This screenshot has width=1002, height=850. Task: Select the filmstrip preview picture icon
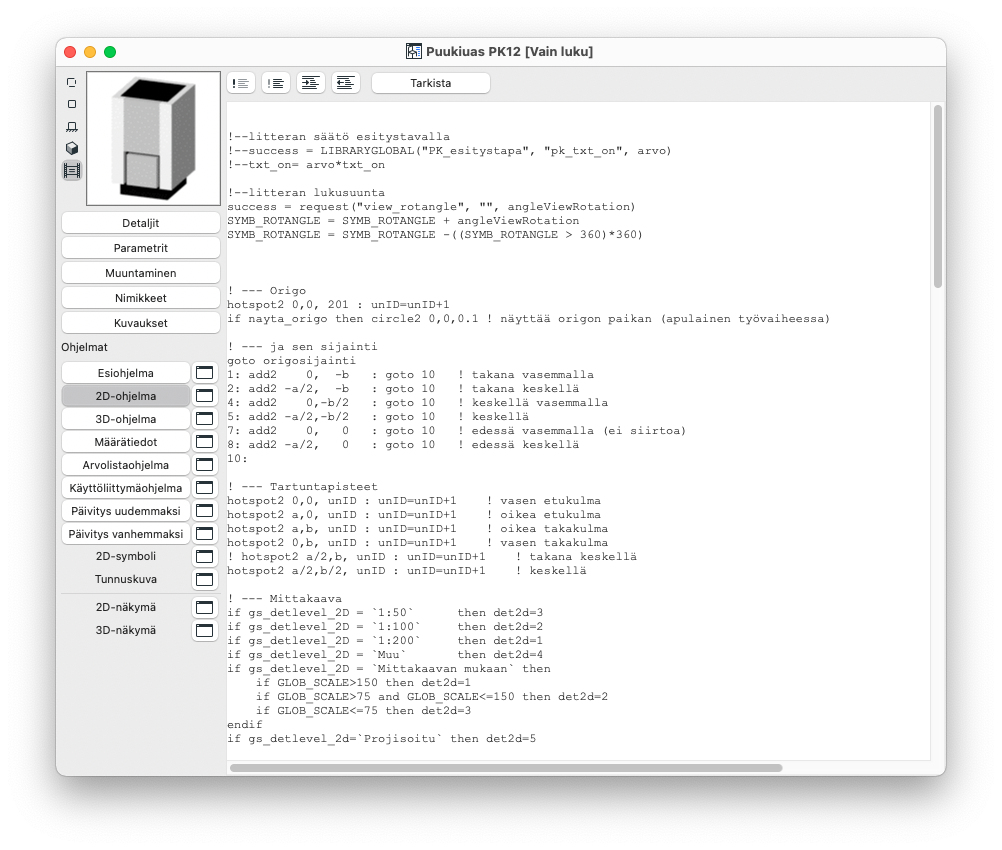click(x=72, y=171)
